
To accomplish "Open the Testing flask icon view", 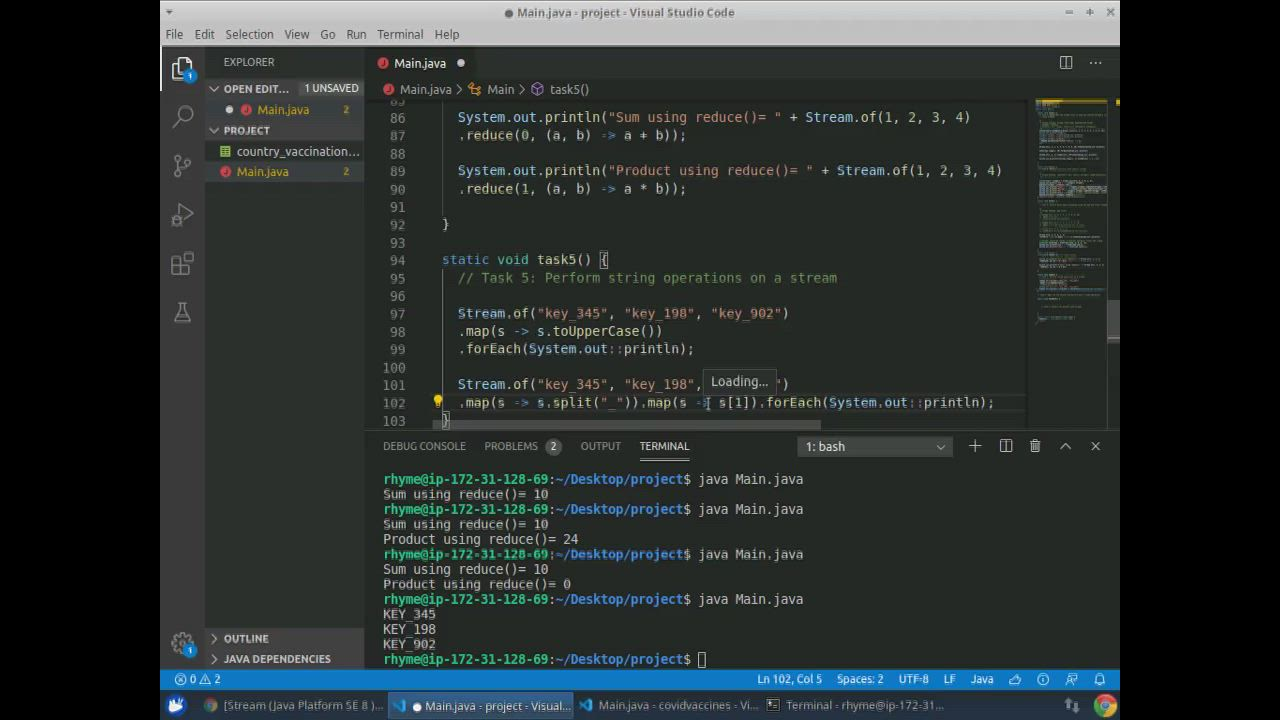I will 182,313.
